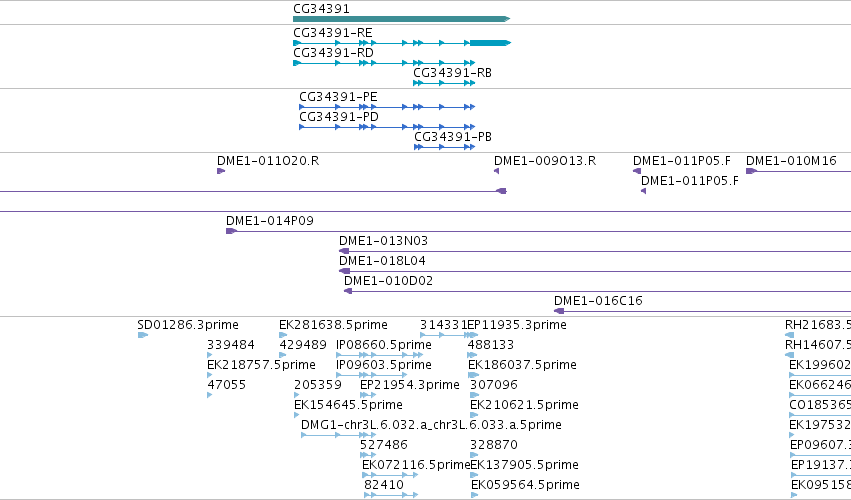Screen dimensions: 851x500
Task: Select the RH14607 EST marker
Action: click(x=790, y=355)
